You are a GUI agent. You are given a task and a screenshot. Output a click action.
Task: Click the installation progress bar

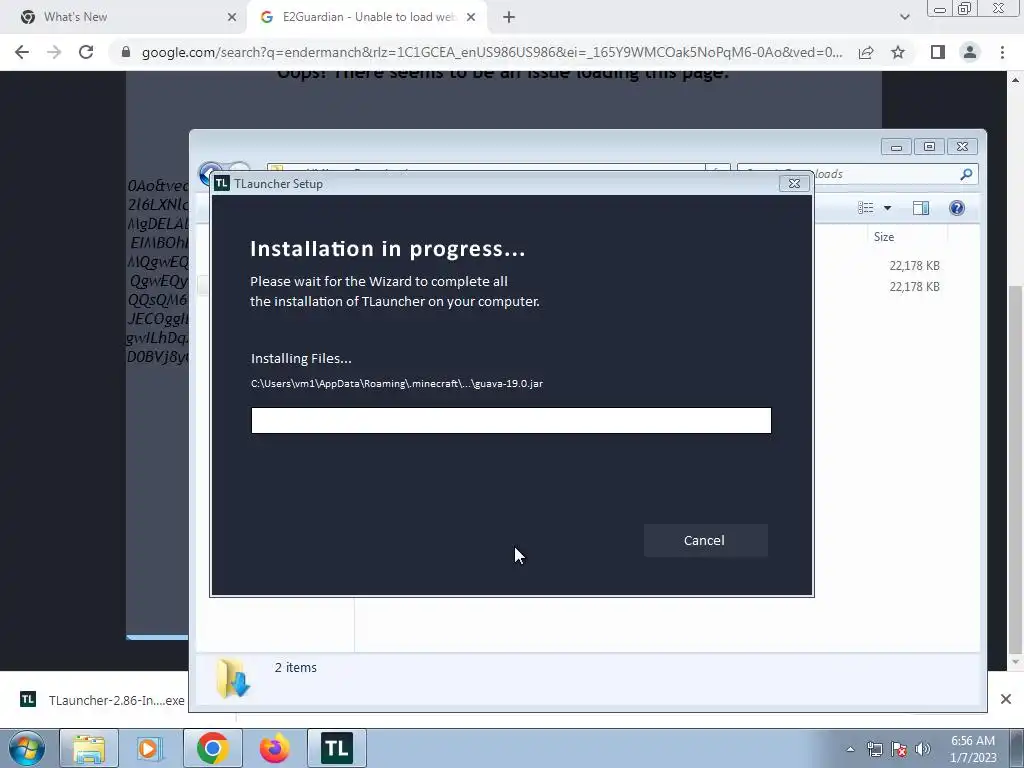click(x=511, y=420)
